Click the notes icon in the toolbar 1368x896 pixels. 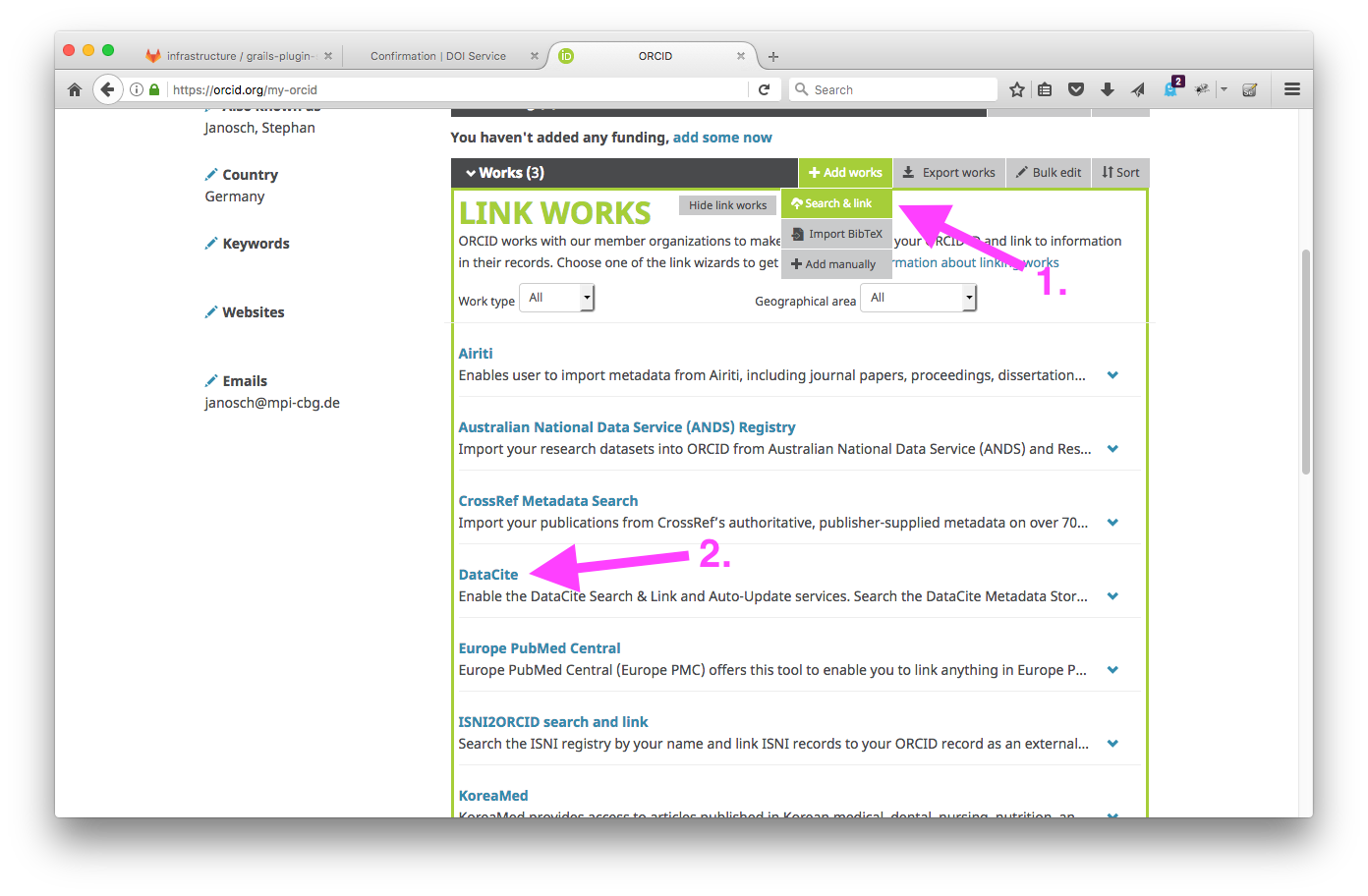[x=1250, y=89]
